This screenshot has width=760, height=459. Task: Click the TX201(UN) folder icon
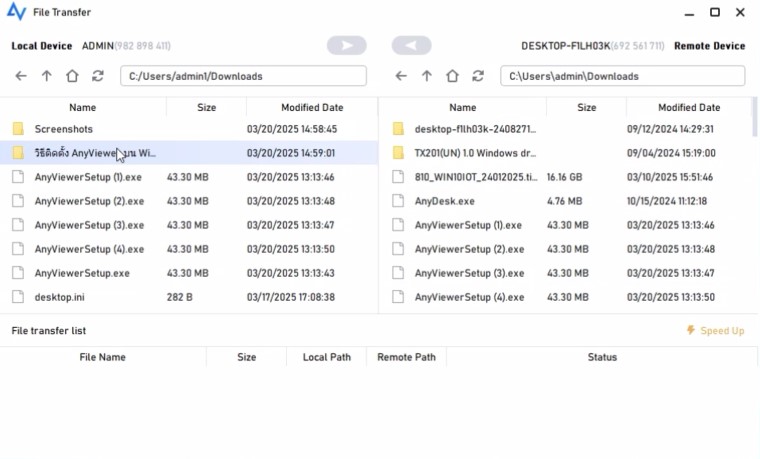tap(398, 153)
